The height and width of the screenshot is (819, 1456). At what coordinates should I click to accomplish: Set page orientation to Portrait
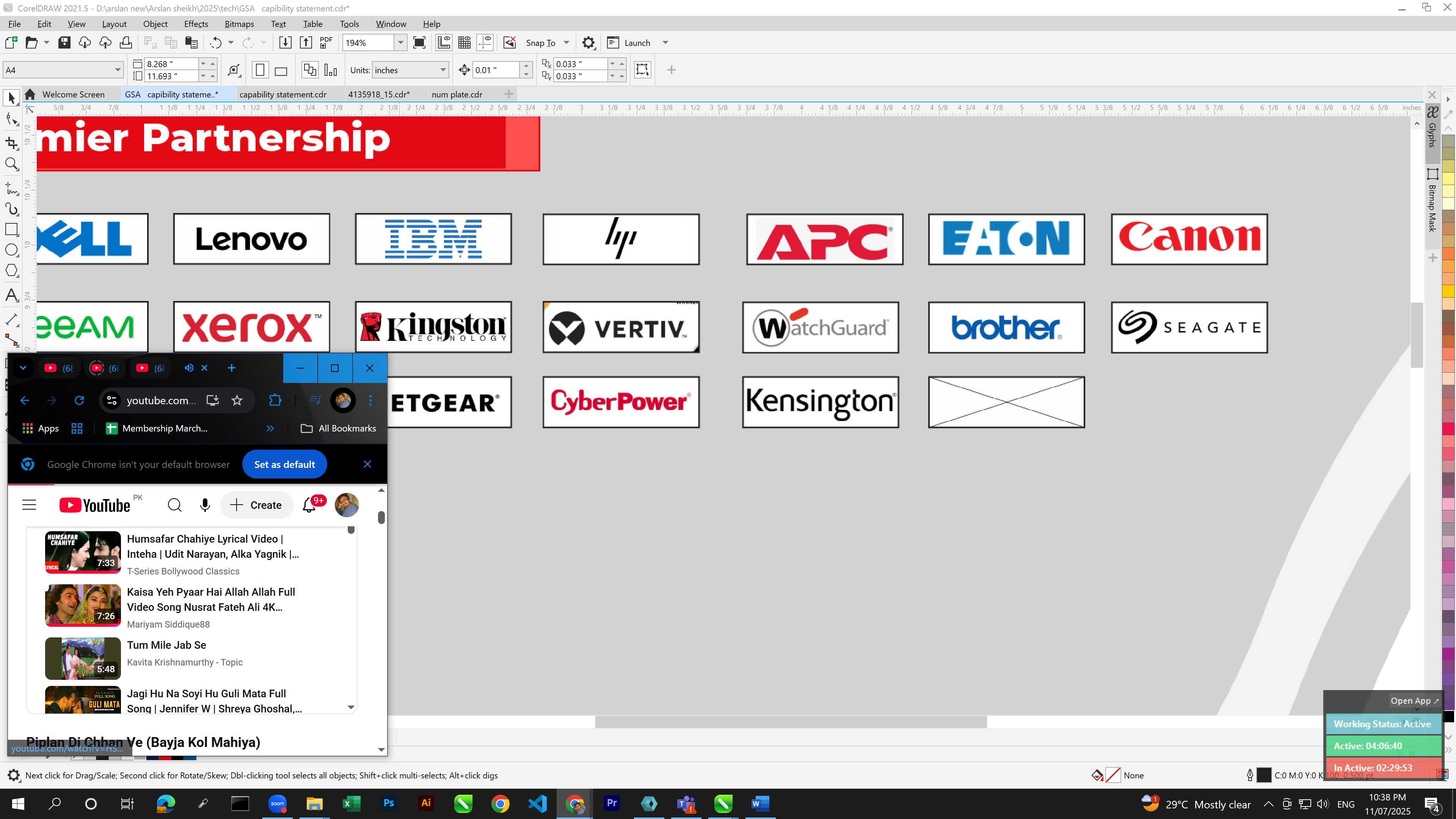click(x=260, y=70)
